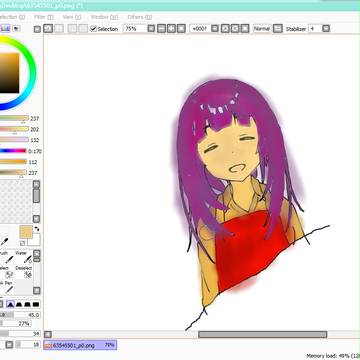Viewport: 360px width, 360px height.
Task: Click the brush slider showing 34
Action: (x=20, y=334)
